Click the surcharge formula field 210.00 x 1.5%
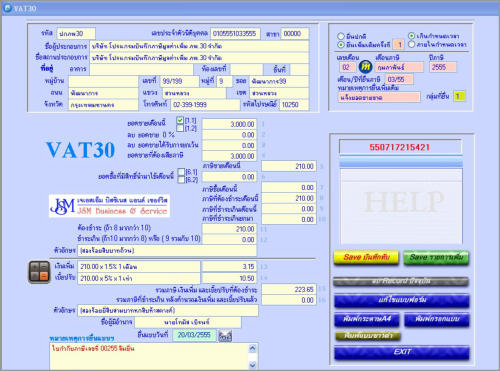The image size is (500, 371). pos(139,267)
